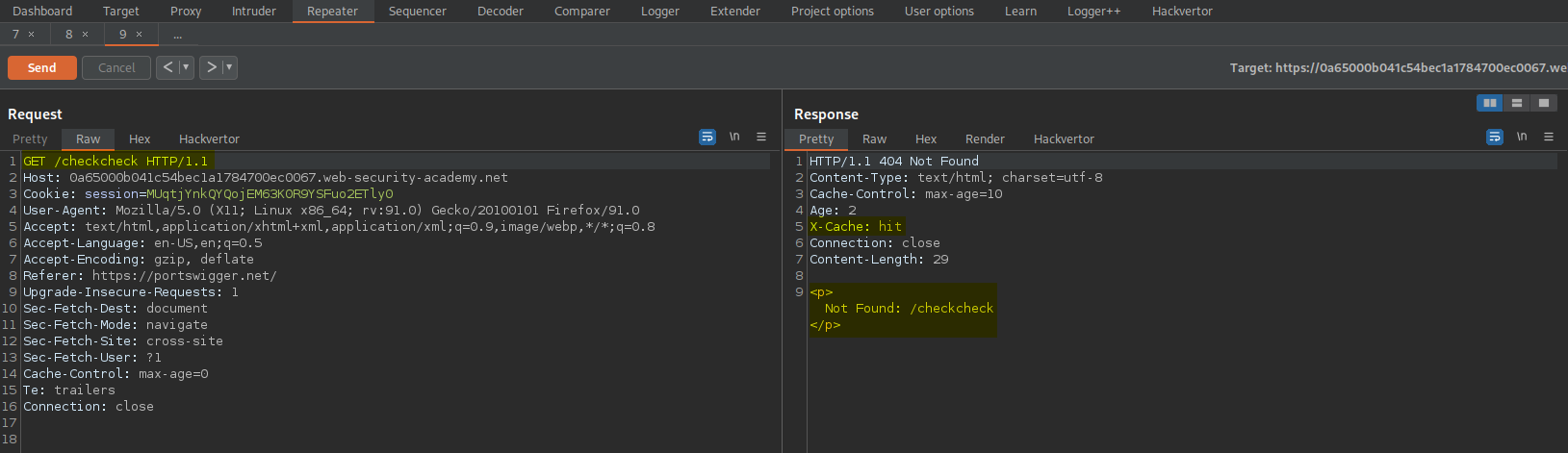The image size is (1568, 453).
Task: Click the 'Not Found: /checkcheck' body text
Action: click(909, 308)
